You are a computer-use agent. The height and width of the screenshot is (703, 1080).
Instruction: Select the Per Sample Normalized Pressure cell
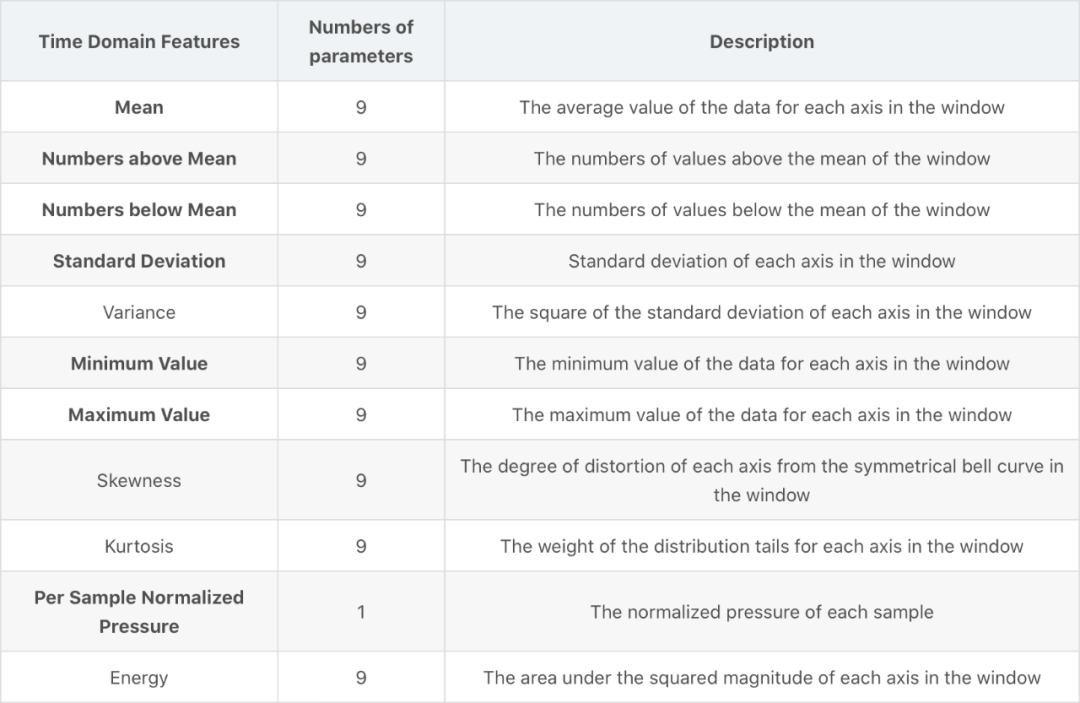point(139,611)
